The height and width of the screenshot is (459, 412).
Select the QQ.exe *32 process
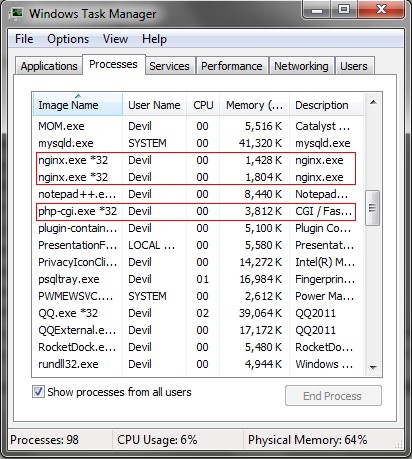198,313
